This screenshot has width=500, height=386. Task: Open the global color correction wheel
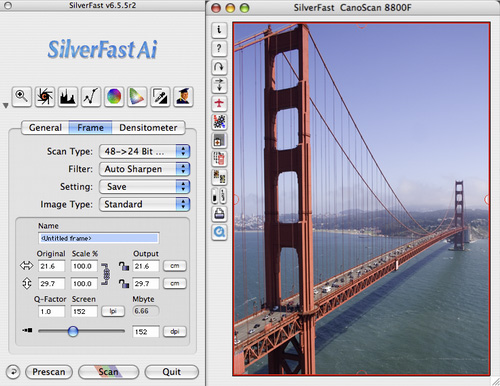(x=114, y=97)
